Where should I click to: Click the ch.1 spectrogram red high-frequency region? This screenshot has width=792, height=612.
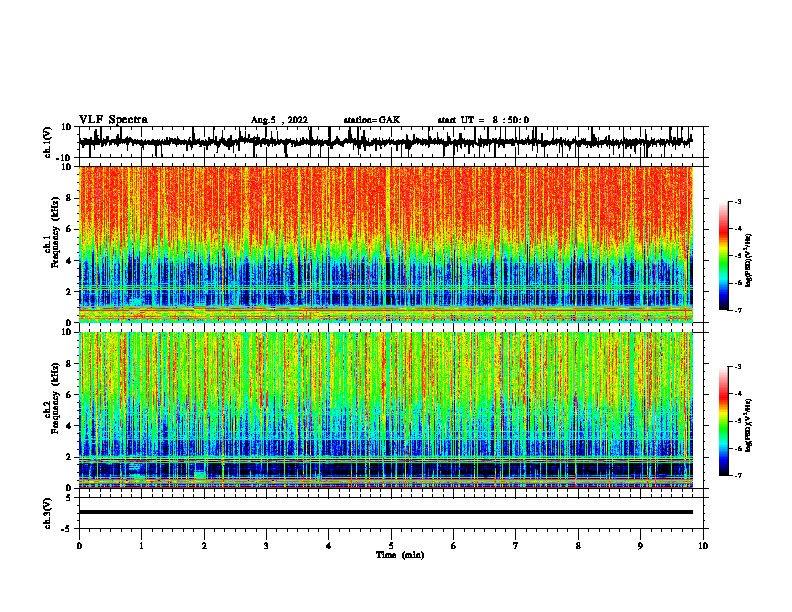tap(386, 202)
